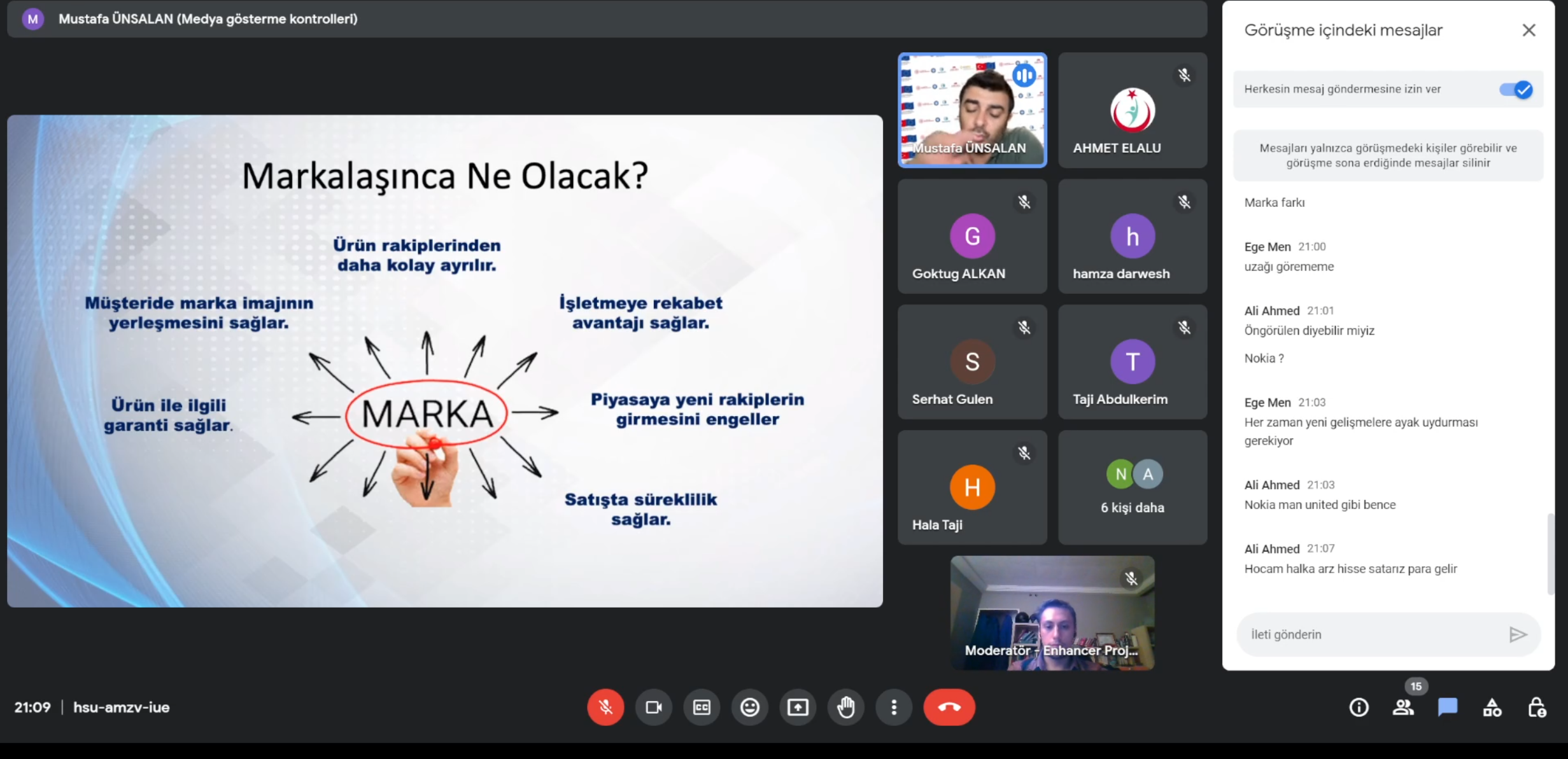This screenshot has height=759, width=1568.
Task: Open the meeting details info icon
Action: [x=1359, y=707]
